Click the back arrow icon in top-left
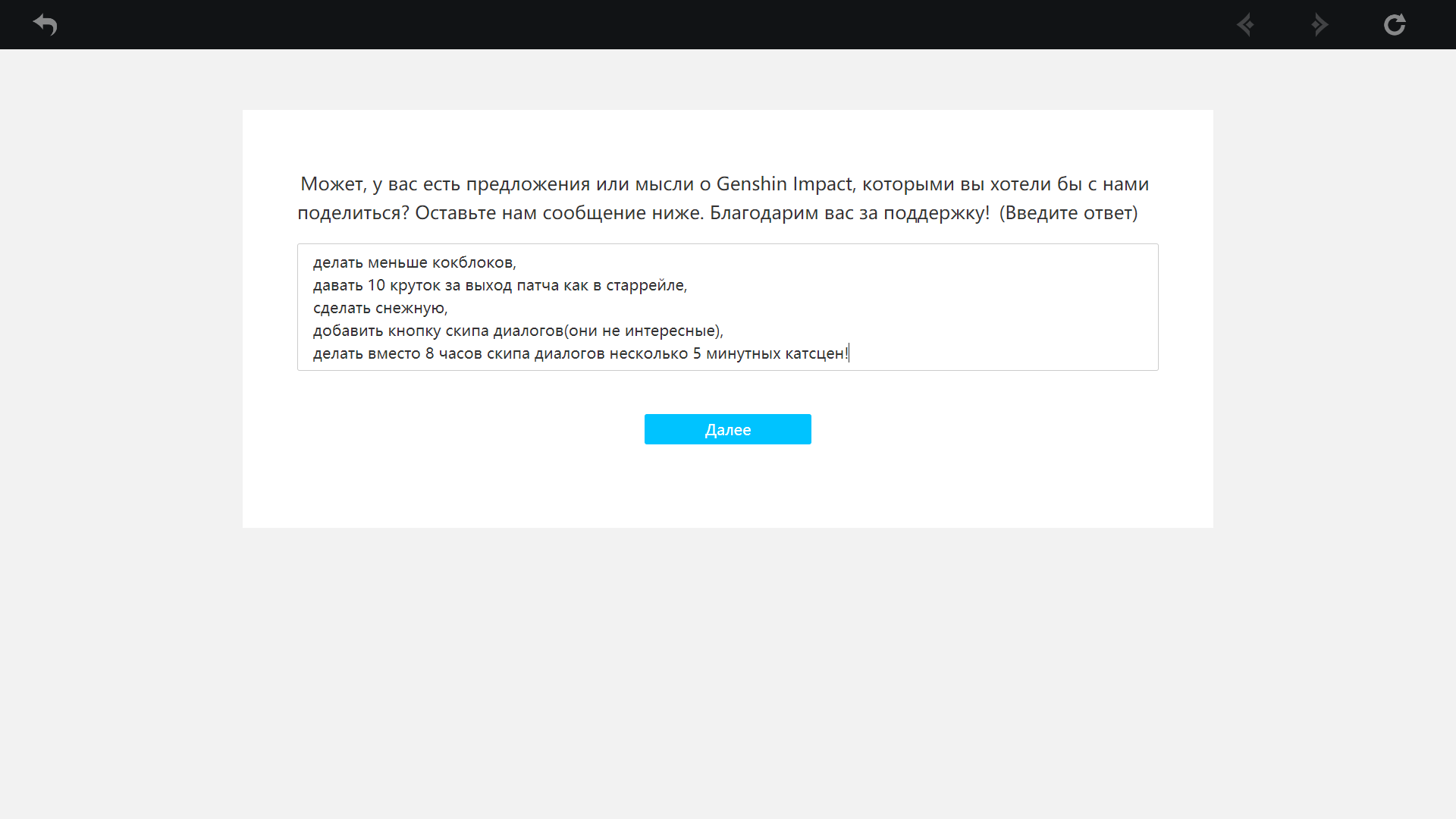This screenshot has height=819, width=1456. pos(45,24)
